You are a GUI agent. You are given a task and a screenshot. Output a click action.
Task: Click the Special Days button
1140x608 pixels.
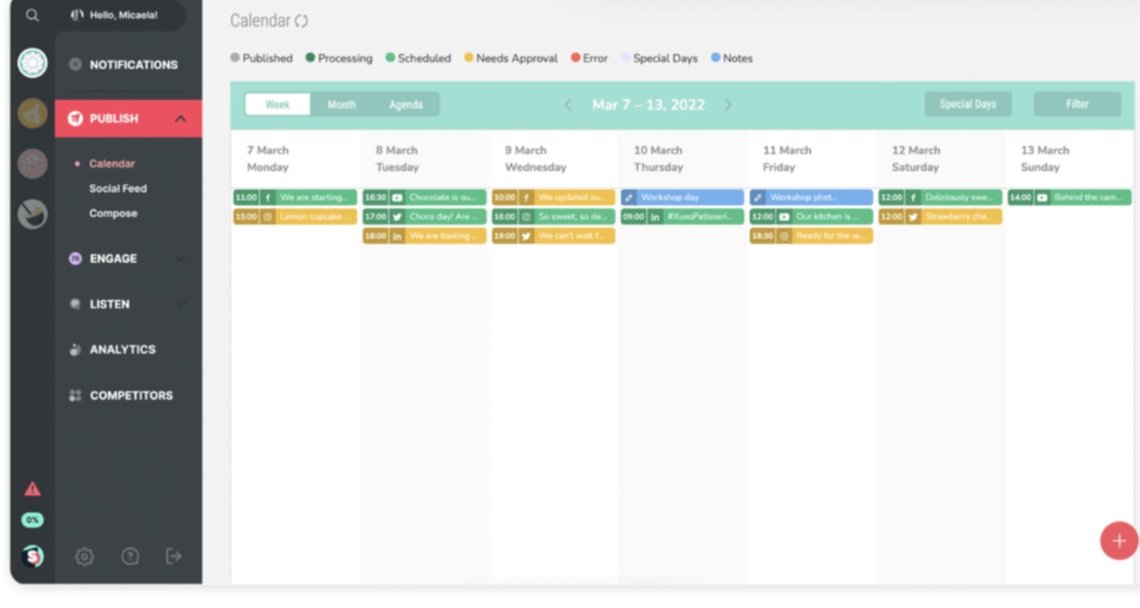(x=968, y=104)
